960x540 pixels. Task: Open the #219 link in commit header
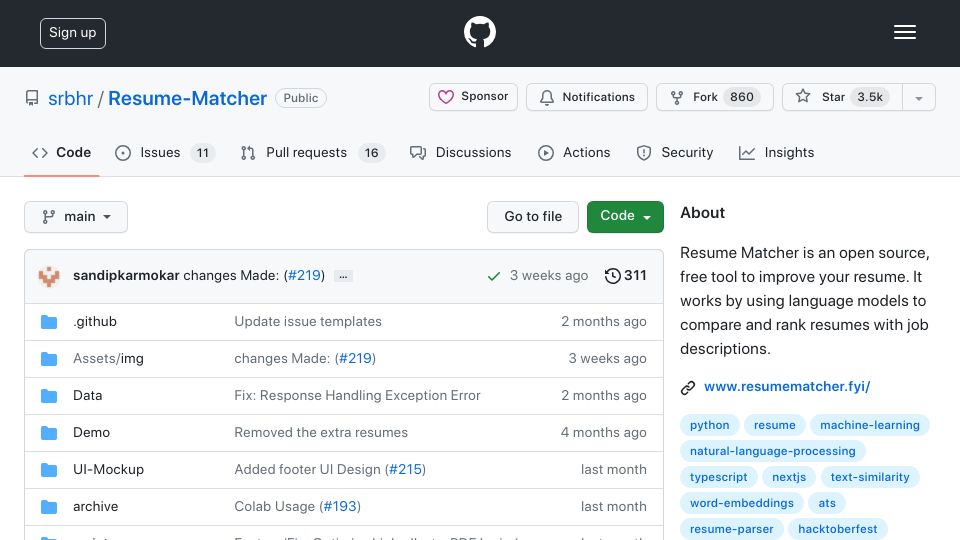click(304, 276)
